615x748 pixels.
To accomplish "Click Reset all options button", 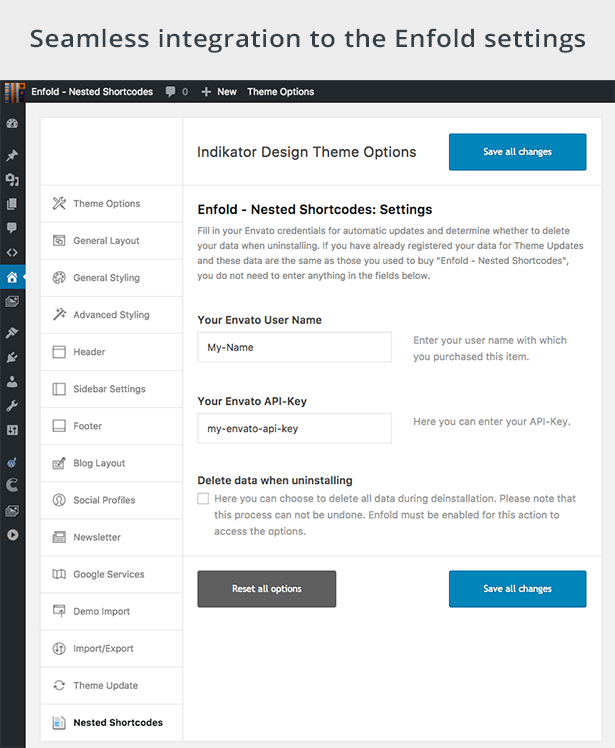I will point(267,589).
